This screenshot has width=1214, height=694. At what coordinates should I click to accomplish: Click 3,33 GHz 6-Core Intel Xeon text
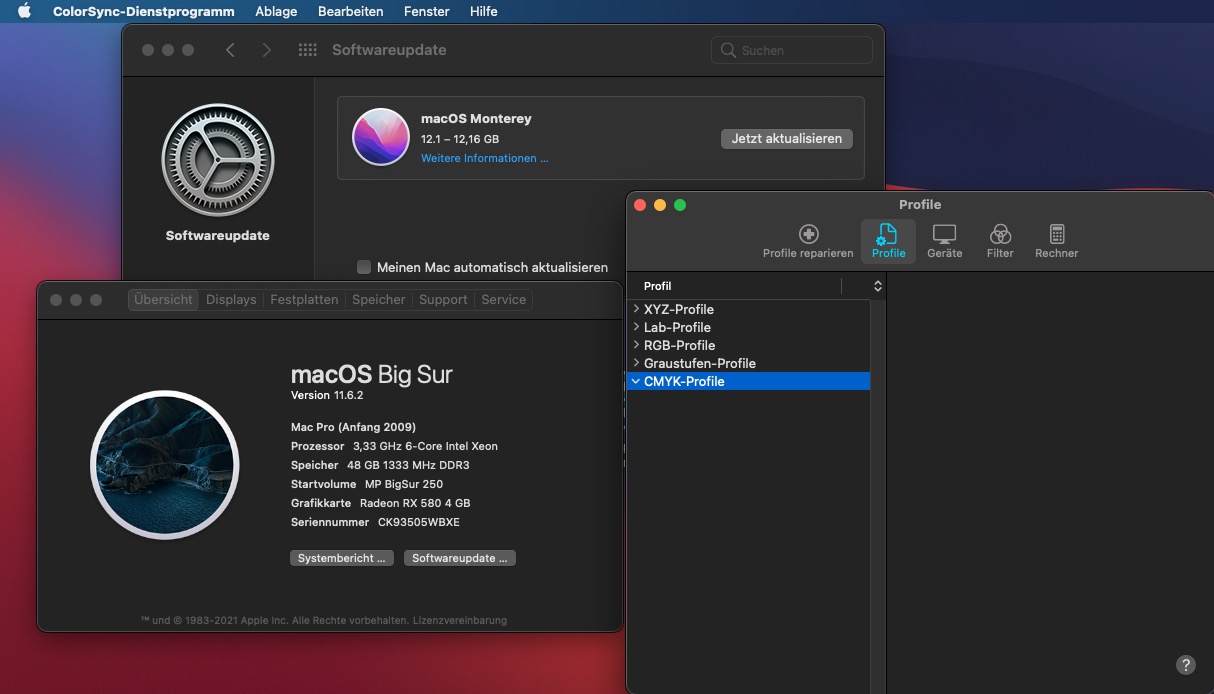[425, 446]
